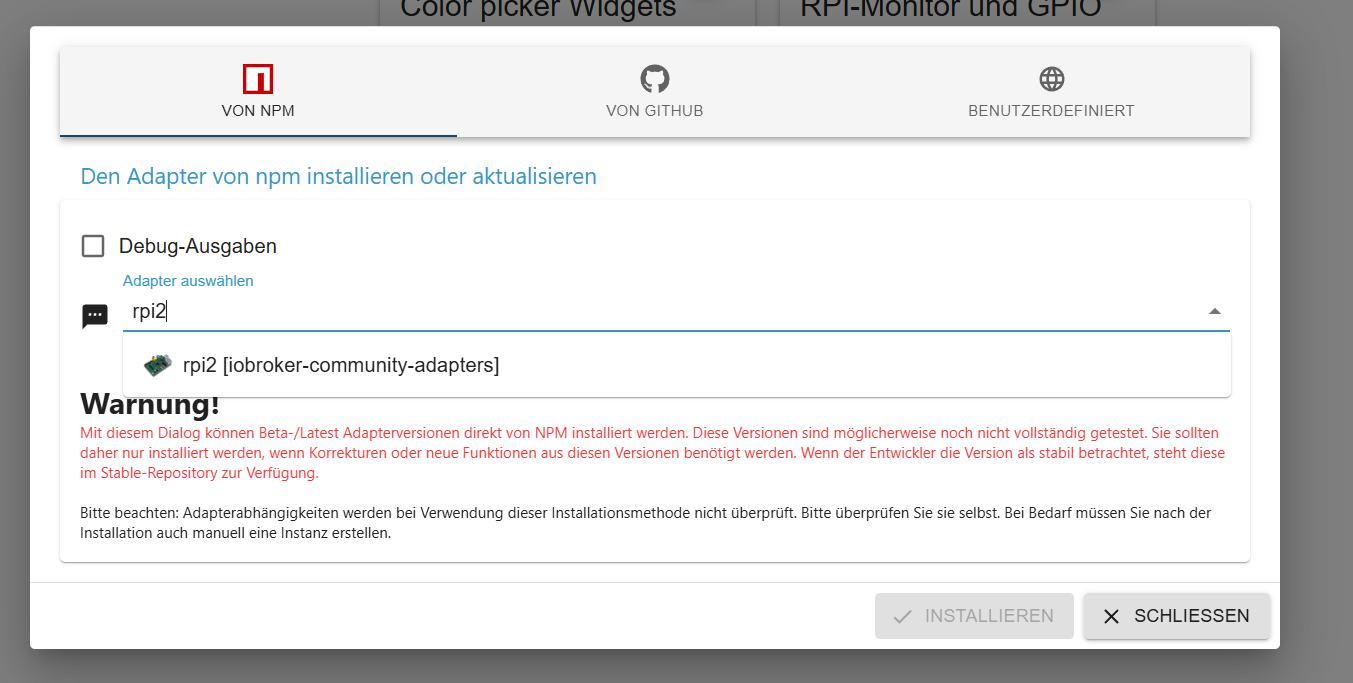Select rpi2 [iobroker-community-adapters] option
Viewport: 1353px width, 683px height.
pos(677,365)
